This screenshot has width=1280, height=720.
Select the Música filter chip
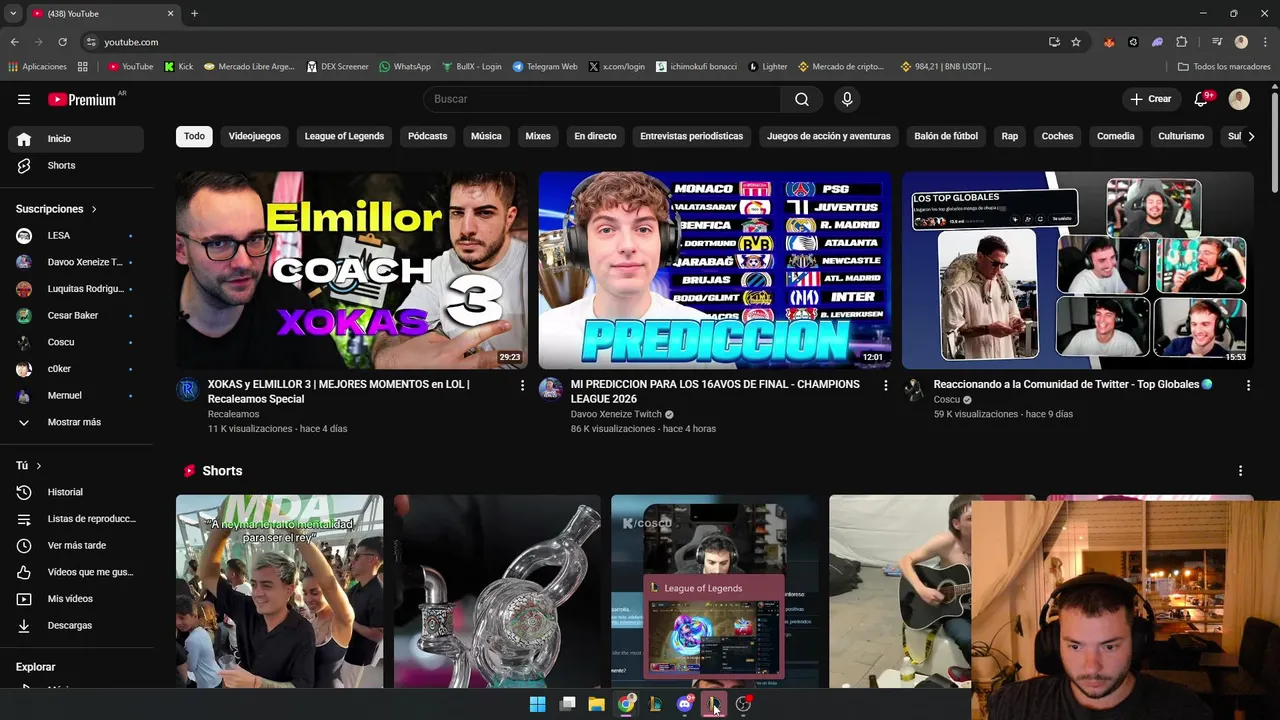(486, 136)
